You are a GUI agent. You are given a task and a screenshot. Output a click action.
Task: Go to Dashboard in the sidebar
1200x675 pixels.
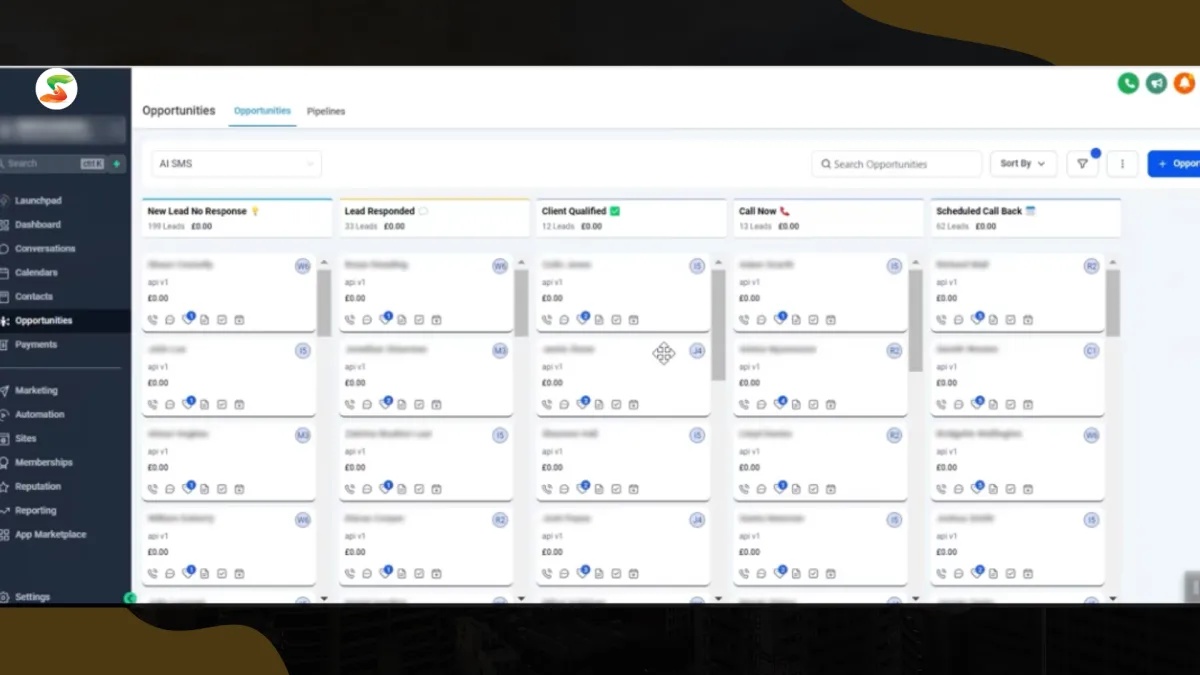point(37,225)
